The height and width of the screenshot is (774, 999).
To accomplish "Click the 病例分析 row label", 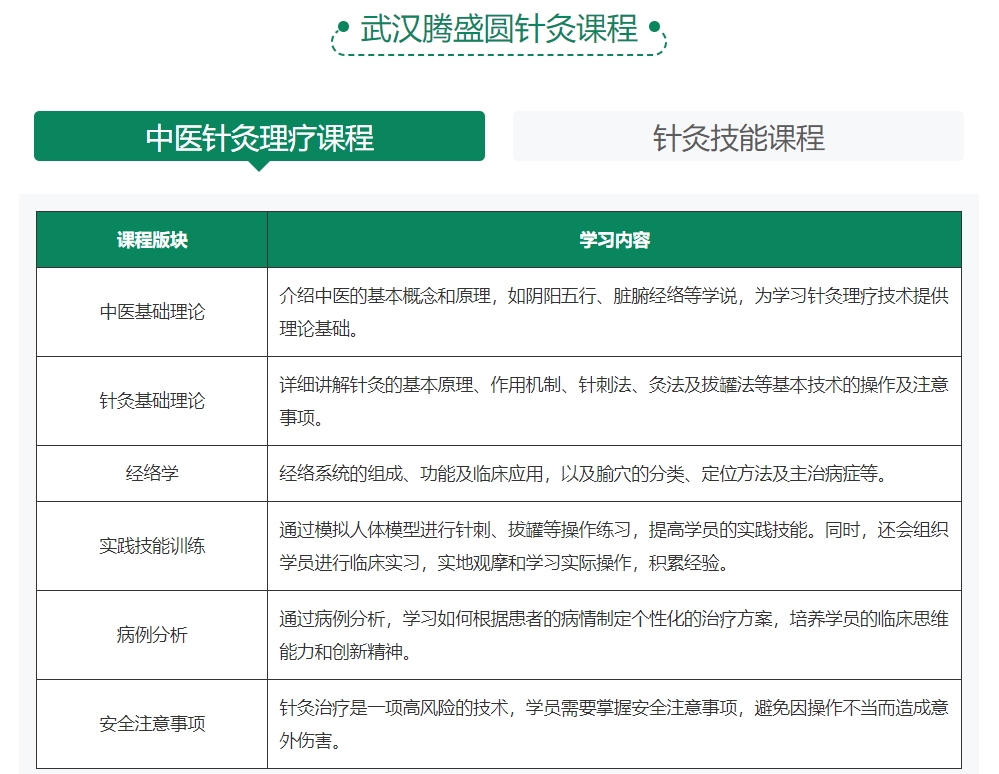I will 152,635.
